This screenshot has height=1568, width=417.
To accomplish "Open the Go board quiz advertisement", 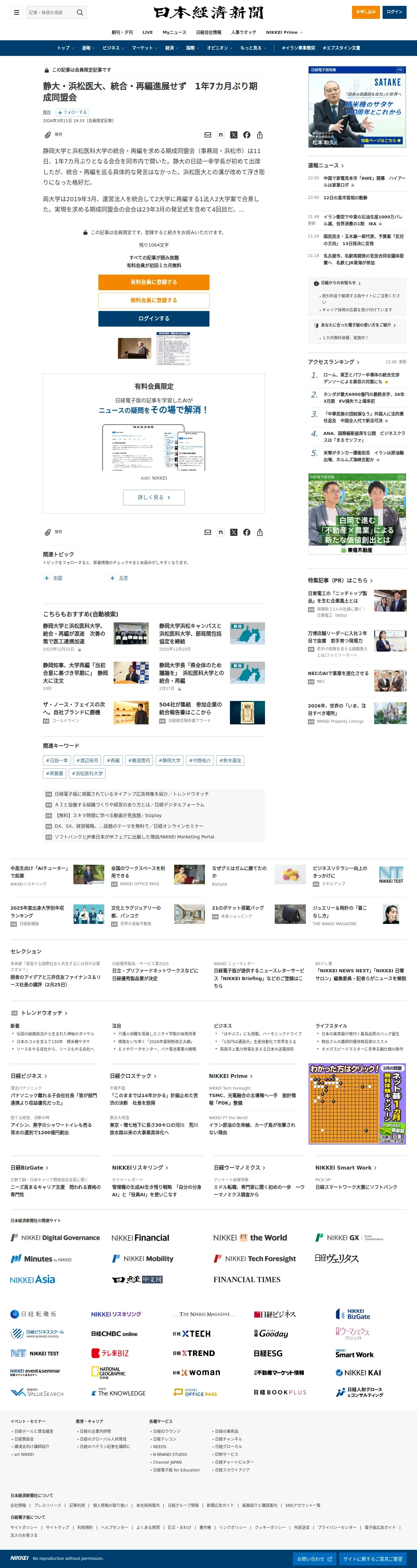I will (x=357, y=1104).
